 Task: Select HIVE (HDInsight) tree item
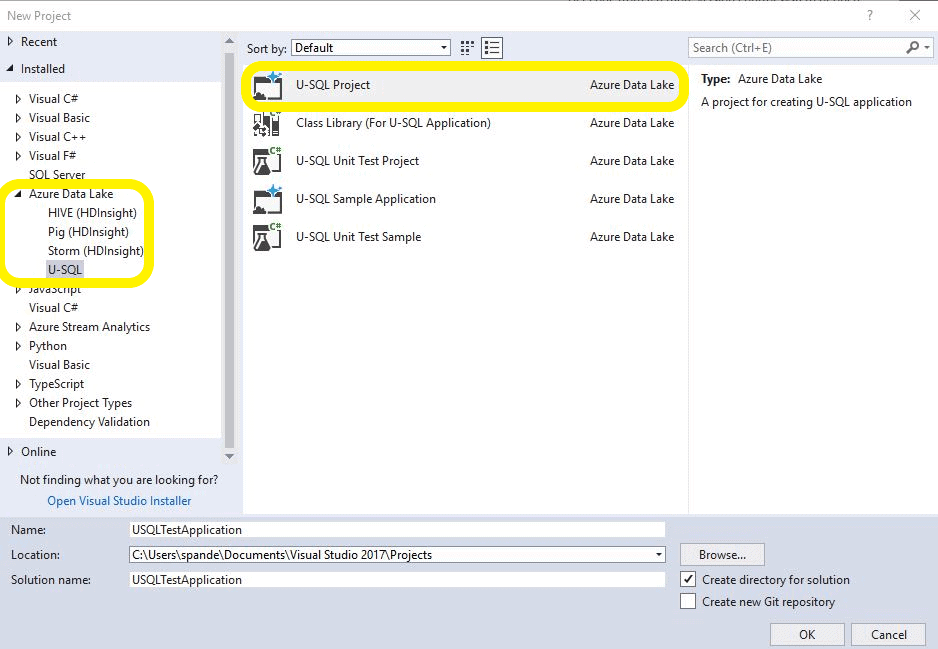click(x=92, y=213)
